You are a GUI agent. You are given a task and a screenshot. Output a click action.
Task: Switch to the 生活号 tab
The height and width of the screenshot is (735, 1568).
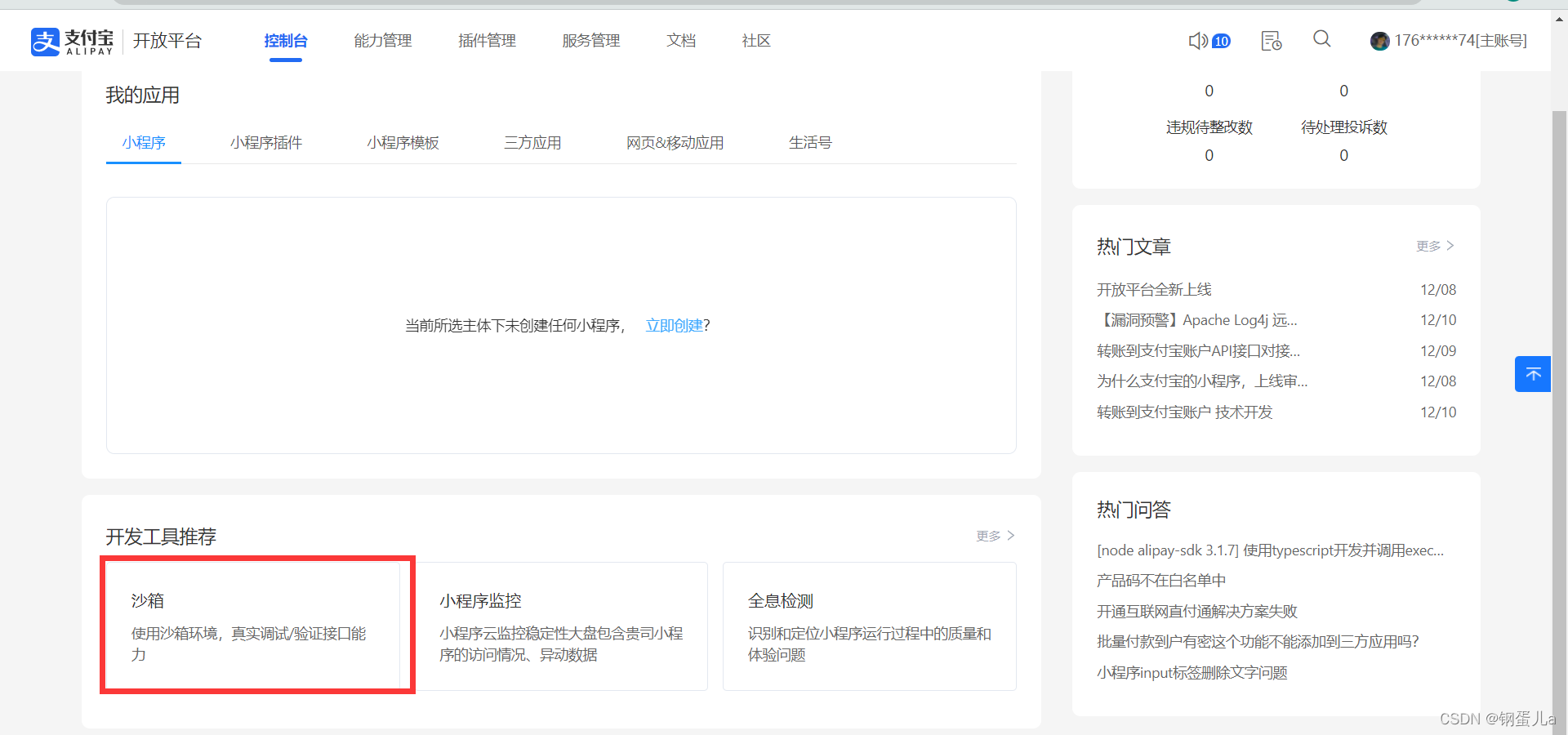point(810,143)
